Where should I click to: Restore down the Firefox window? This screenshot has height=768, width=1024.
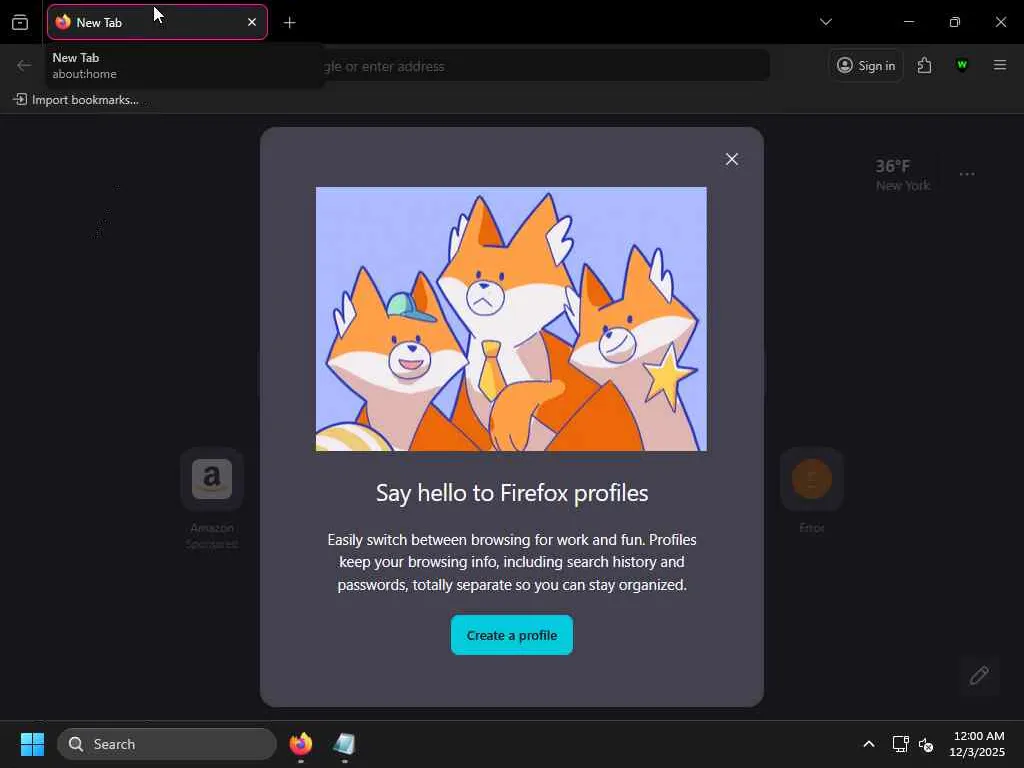(x=954, y=22)
